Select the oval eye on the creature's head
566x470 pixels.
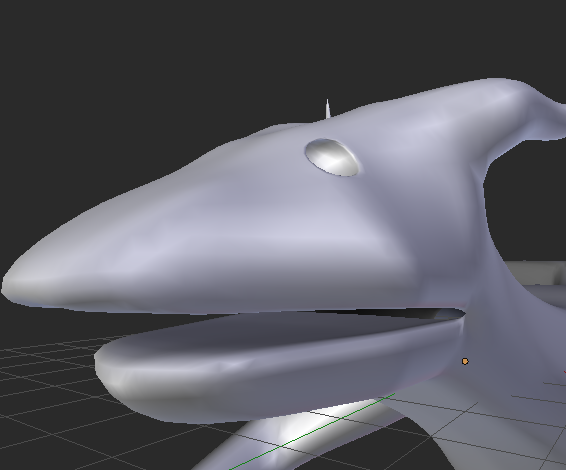tap(332, 157)
